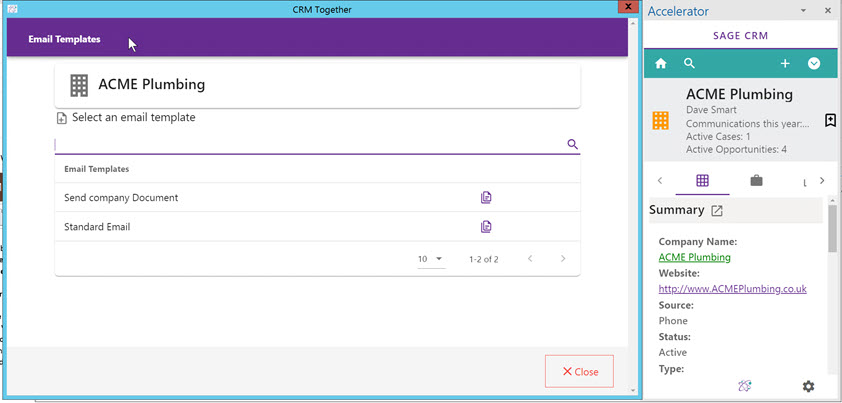Move the Accelerator tabs right

click(x=822, y=181)
